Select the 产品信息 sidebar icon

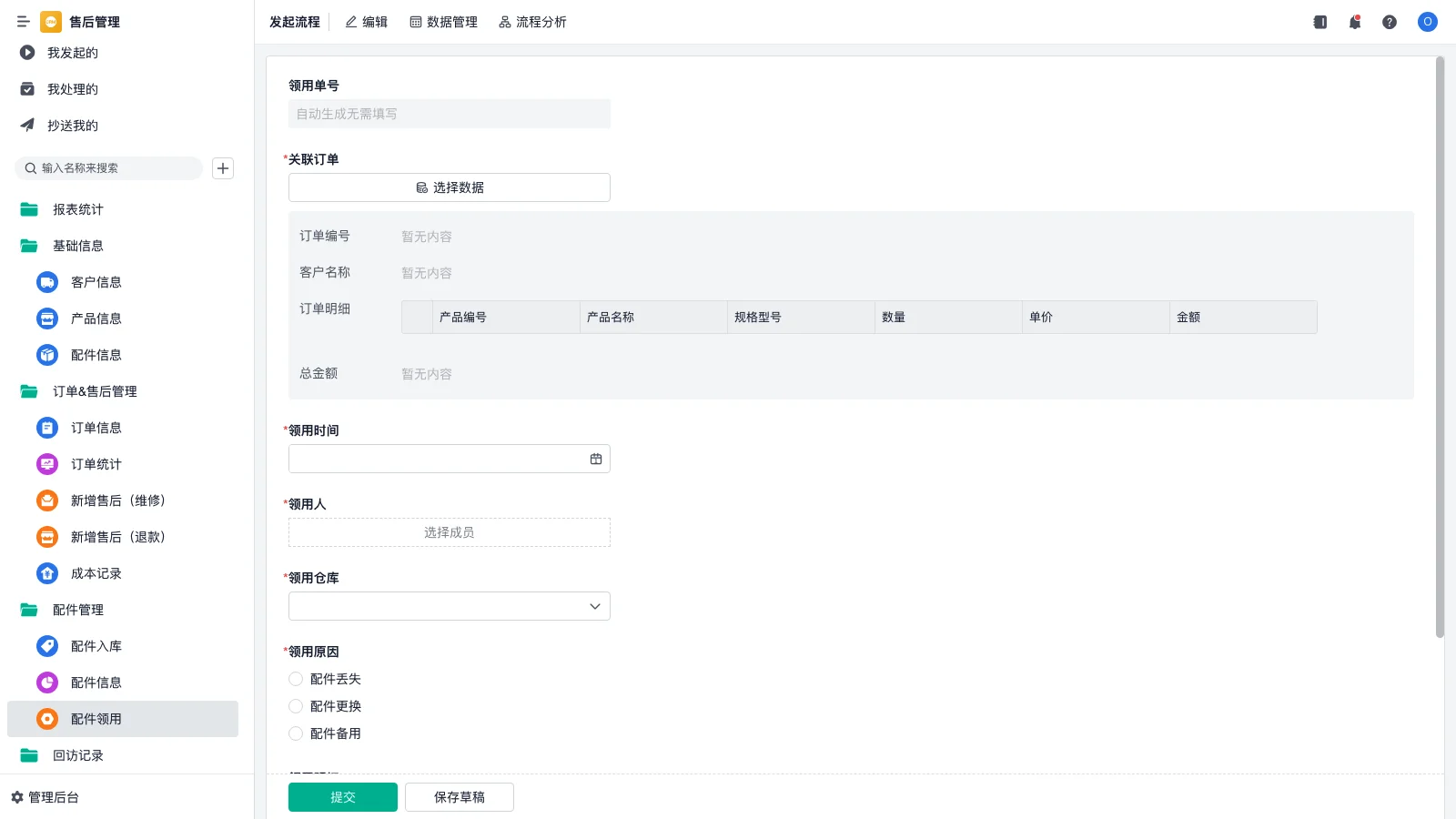coord(46,318)
